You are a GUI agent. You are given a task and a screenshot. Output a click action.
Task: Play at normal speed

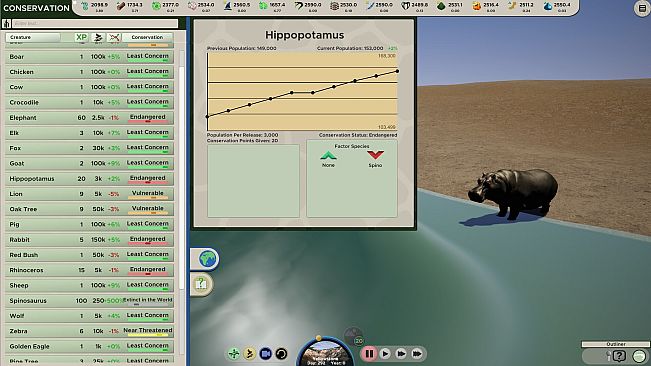coord(385,354)
